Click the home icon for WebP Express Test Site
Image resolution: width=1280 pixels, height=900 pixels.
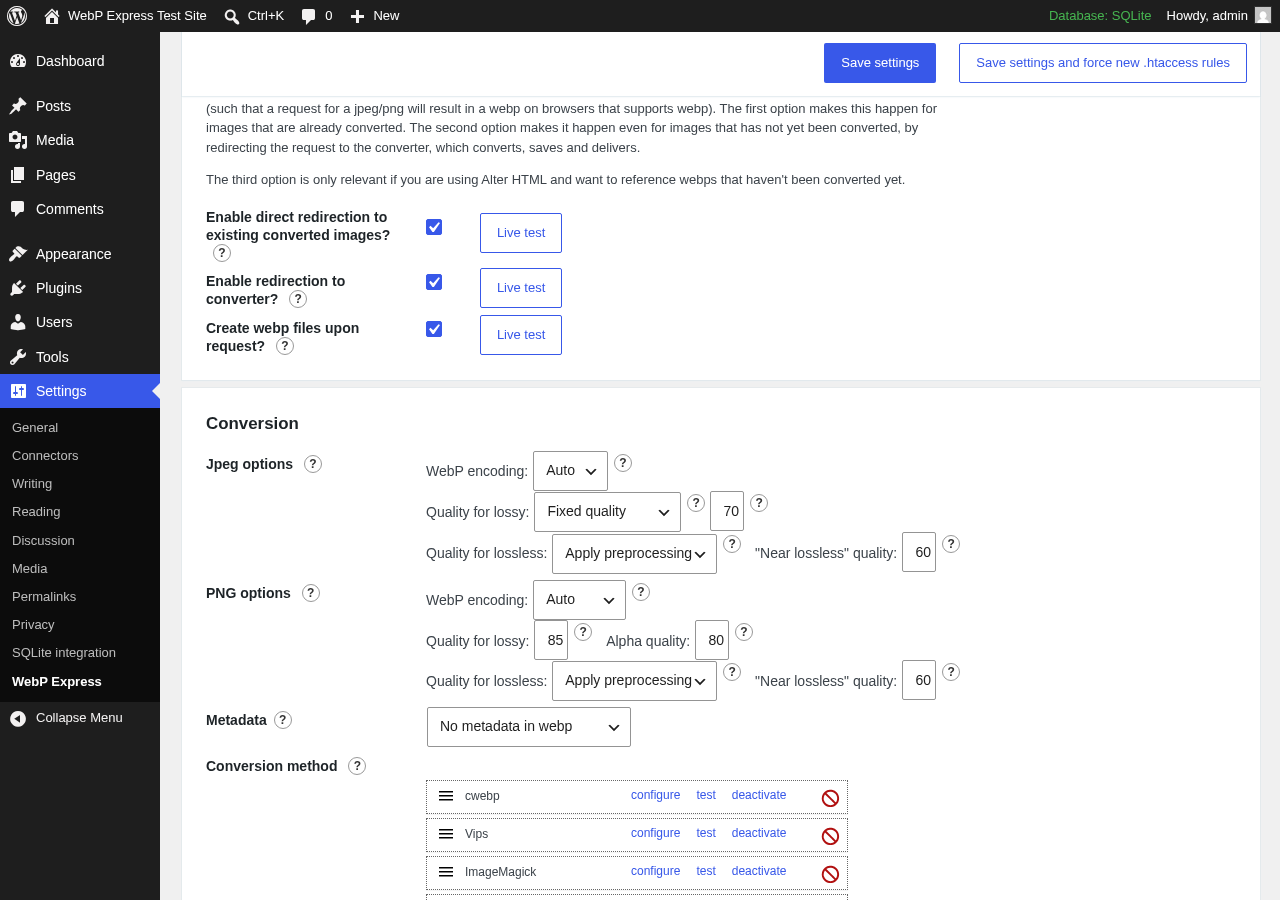[52, 16]
